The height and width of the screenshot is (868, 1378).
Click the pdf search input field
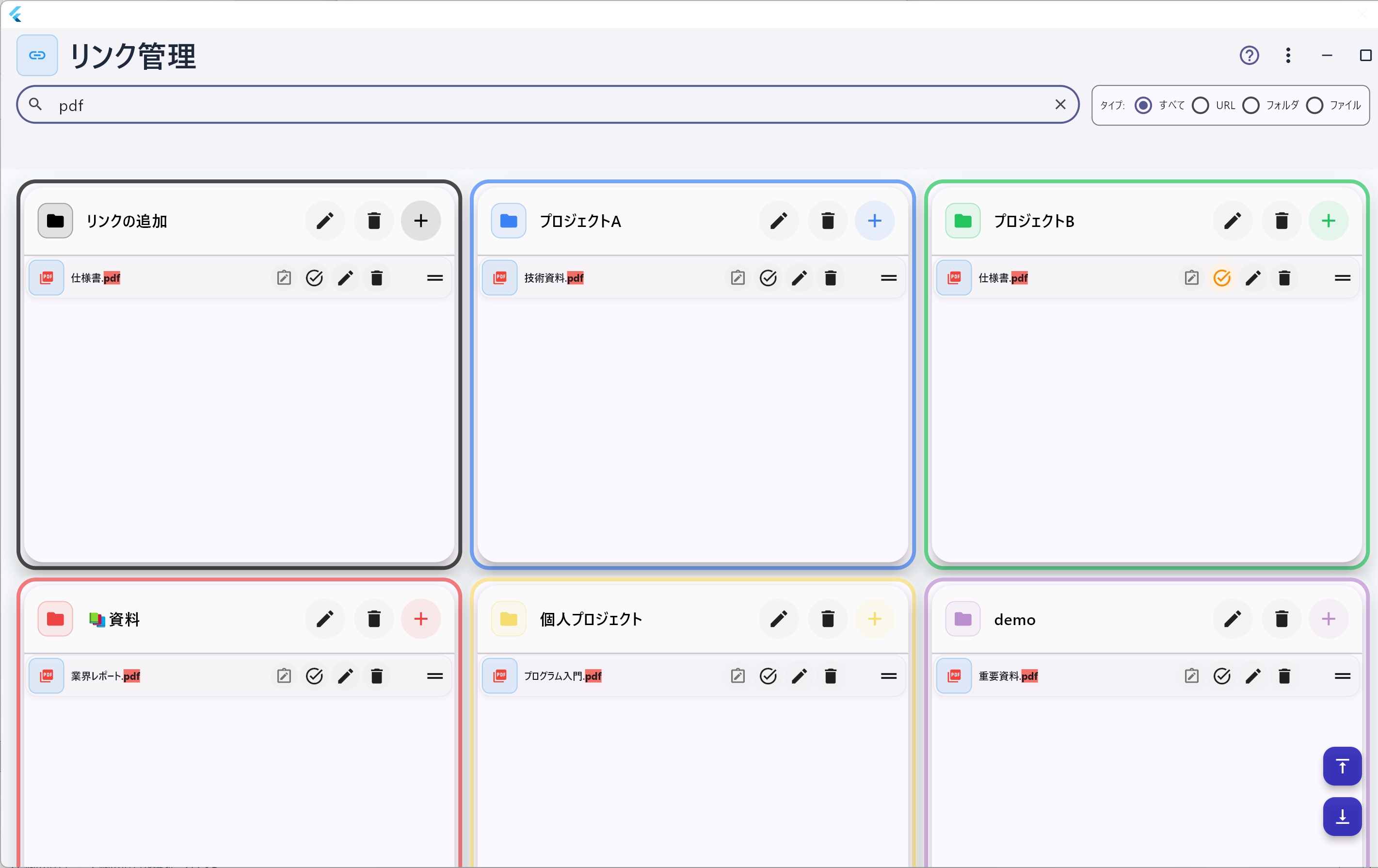point(515,105)
